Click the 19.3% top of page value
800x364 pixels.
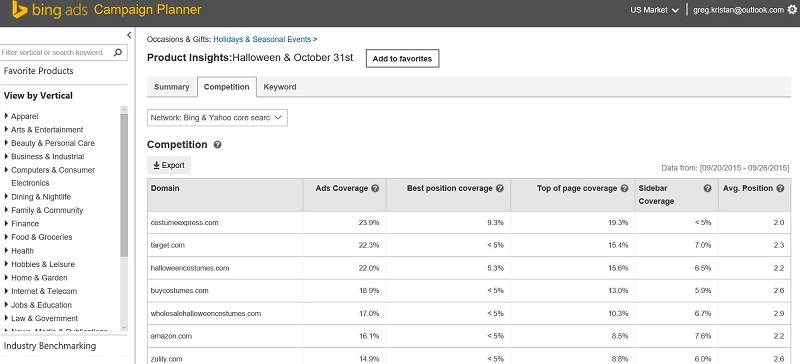(618, 223)
